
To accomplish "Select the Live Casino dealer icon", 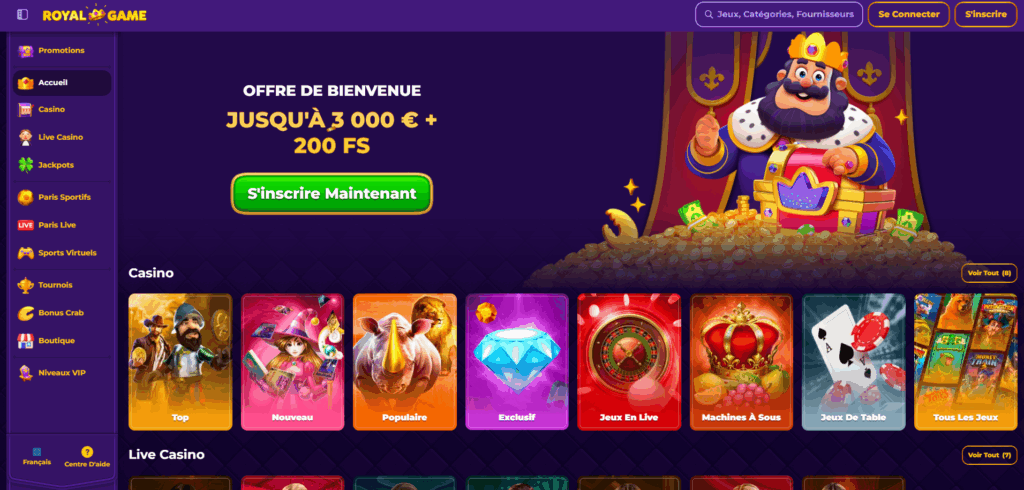I will coord(25,137).
